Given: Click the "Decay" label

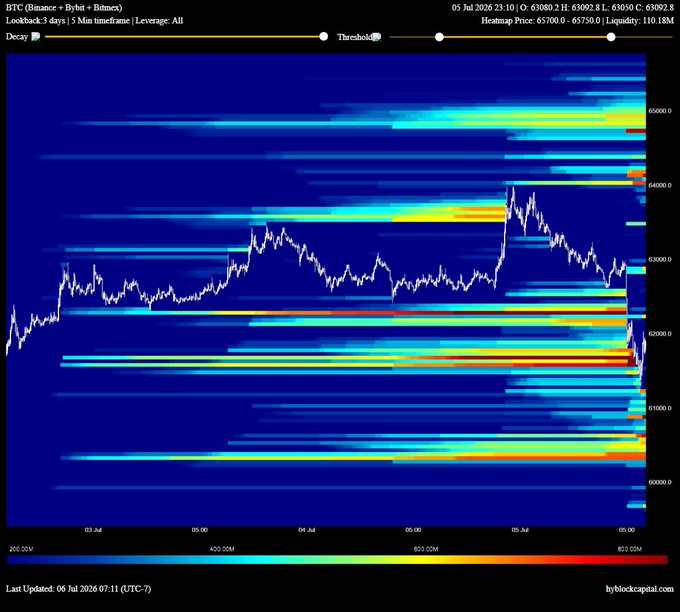Looking at the screenshot, I should point(17,36).
